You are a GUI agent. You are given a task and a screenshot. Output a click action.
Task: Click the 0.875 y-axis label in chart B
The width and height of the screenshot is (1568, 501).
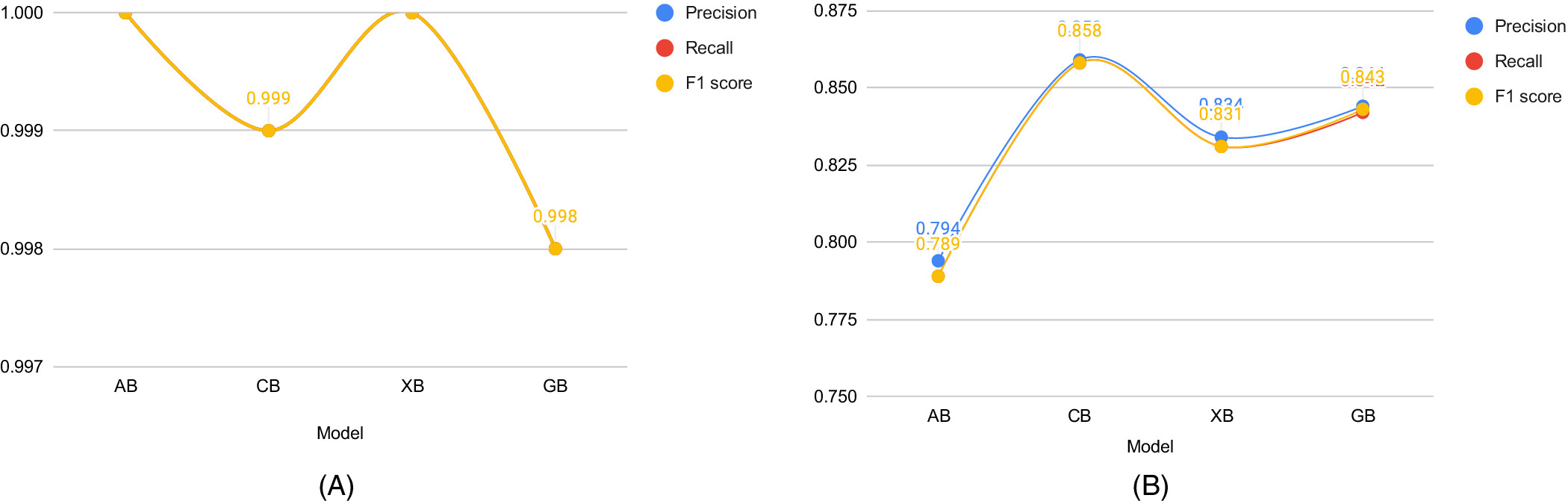click(x=836, y=10)
